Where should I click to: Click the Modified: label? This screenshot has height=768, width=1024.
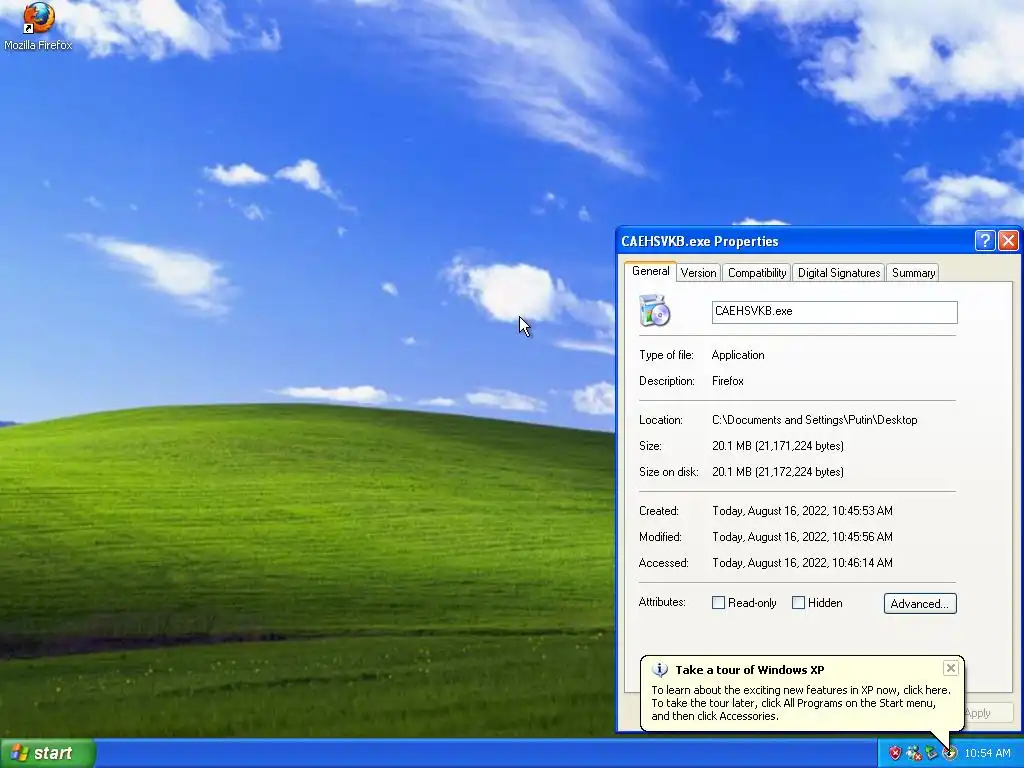(660, 537)
